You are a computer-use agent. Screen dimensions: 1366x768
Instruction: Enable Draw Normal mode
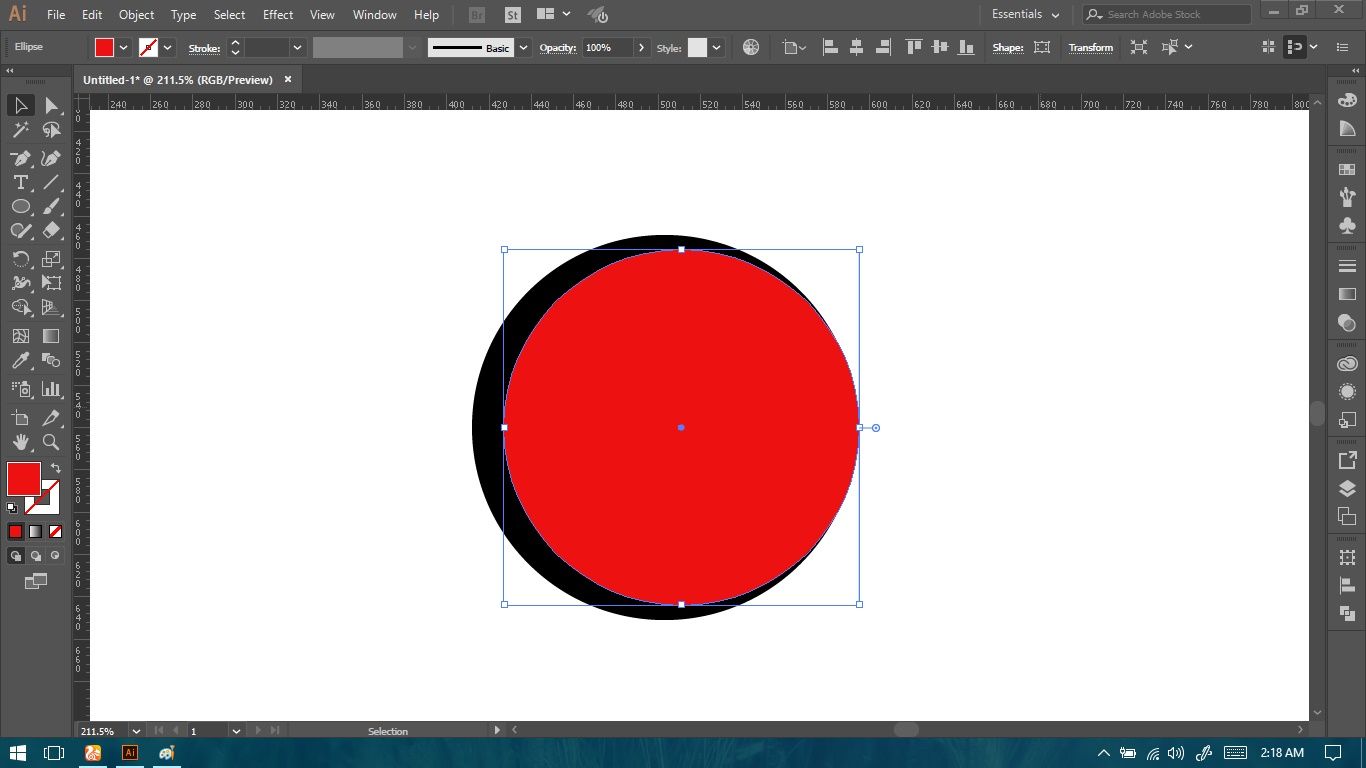click(x=16, y=556)
